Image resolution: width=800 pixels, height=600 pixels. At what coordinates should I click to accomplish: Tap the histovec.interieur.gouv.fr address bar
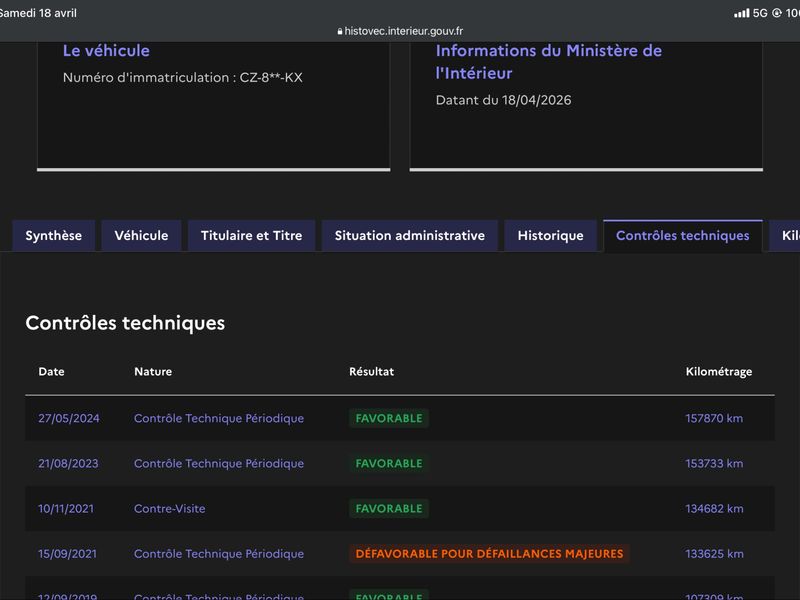[x=400, y=31]
